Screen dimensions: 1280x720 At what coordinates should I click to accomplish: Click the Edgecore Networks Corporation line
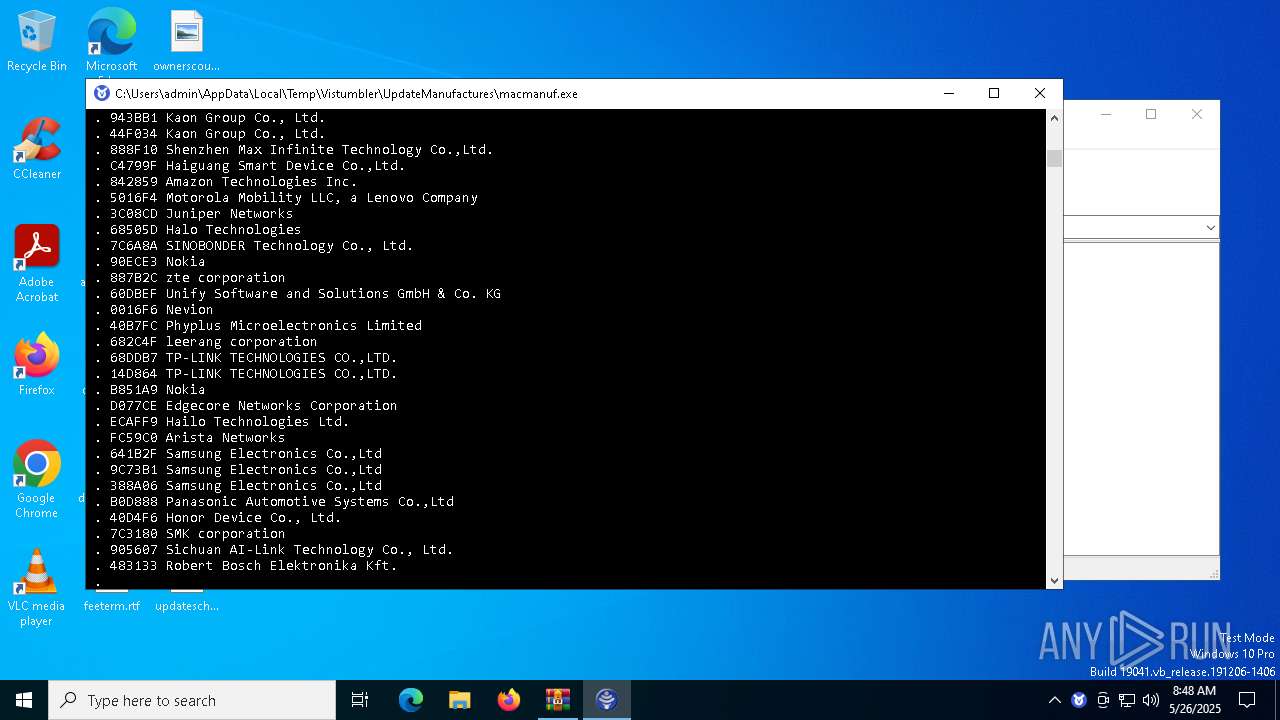pyautogui.click(x=246, y=406)
